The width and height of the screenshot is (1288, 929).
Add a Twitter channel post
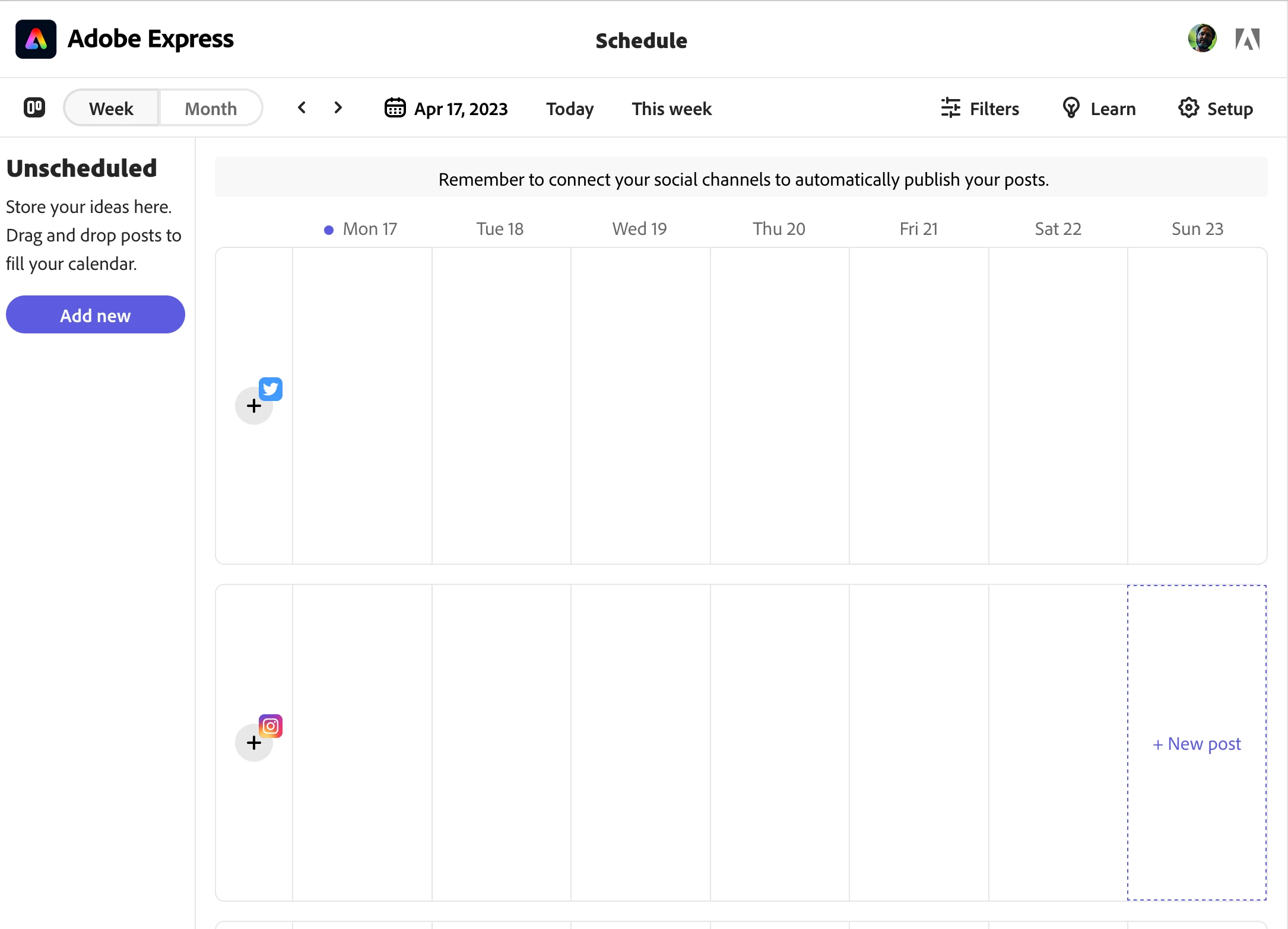pyautogui.click(x=254, y=406)
